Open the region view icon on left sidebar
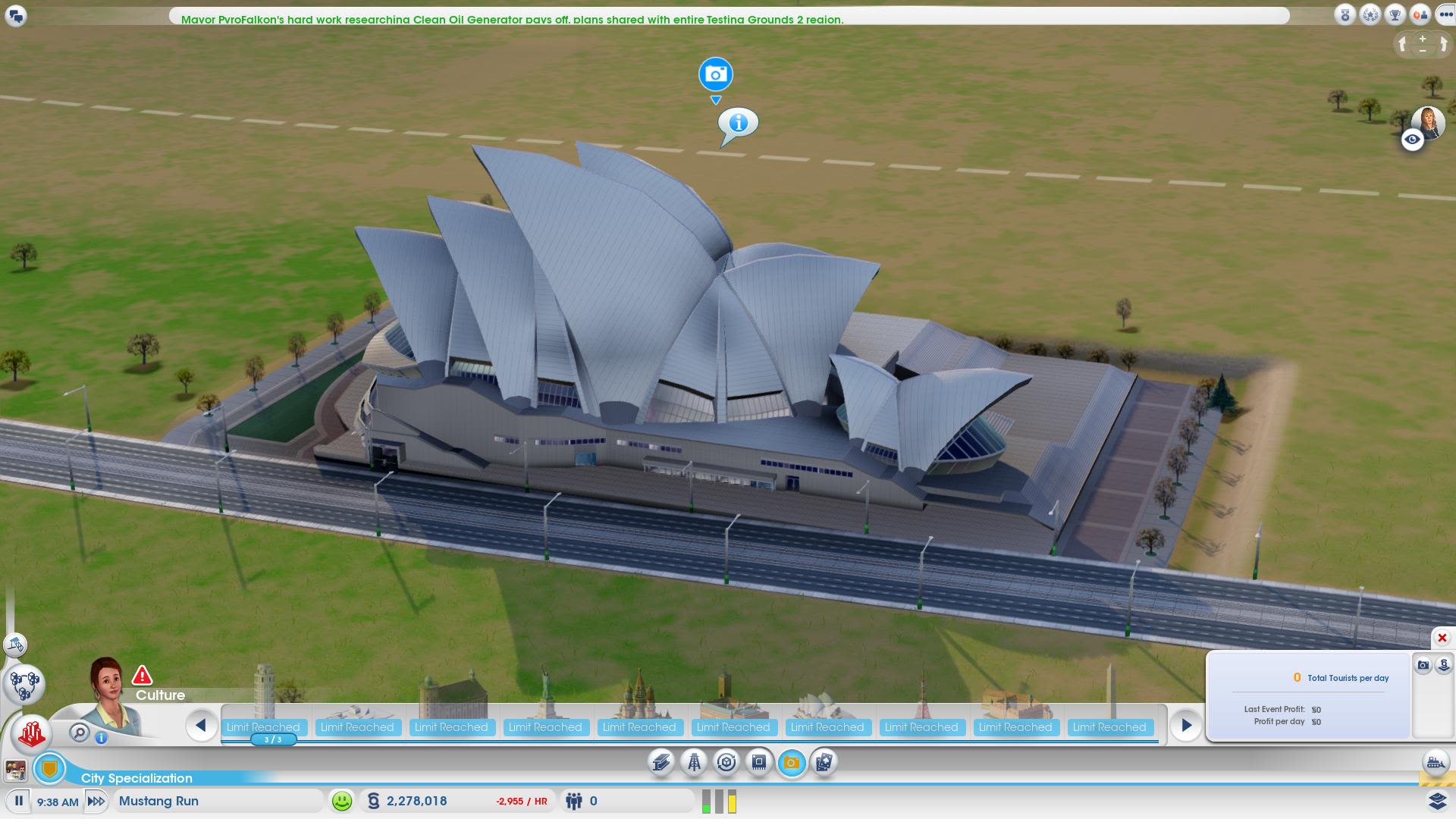 [23, 685]
